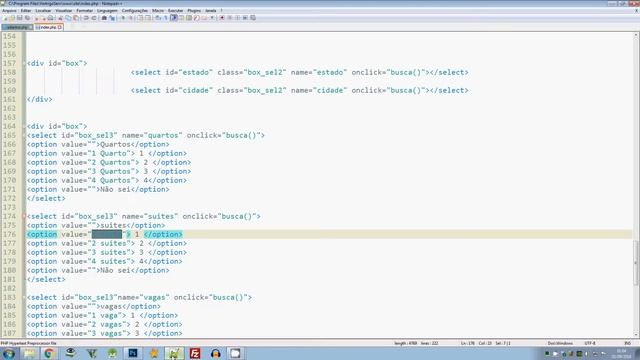This screenshot has width=640, height=360.
Task: Switch to the inactive tab left of index.php
Action: click(x=17, y=27)
